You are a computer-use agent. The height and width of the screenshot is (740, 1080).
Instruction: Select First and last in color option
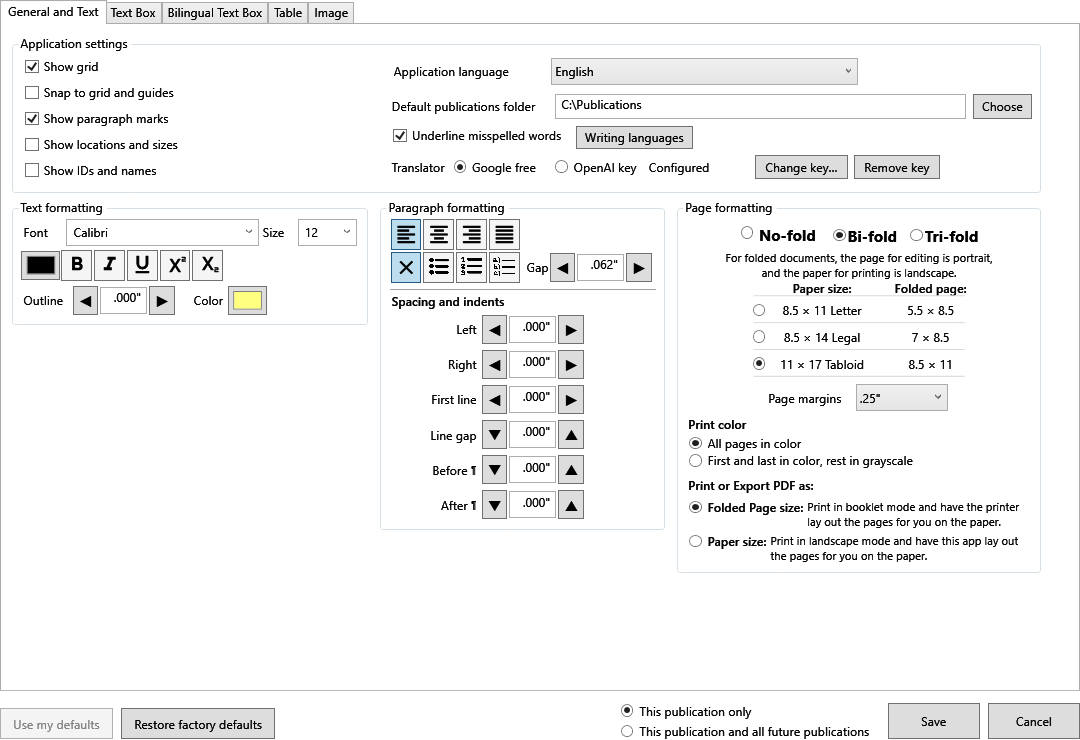[x=696, y=460]
